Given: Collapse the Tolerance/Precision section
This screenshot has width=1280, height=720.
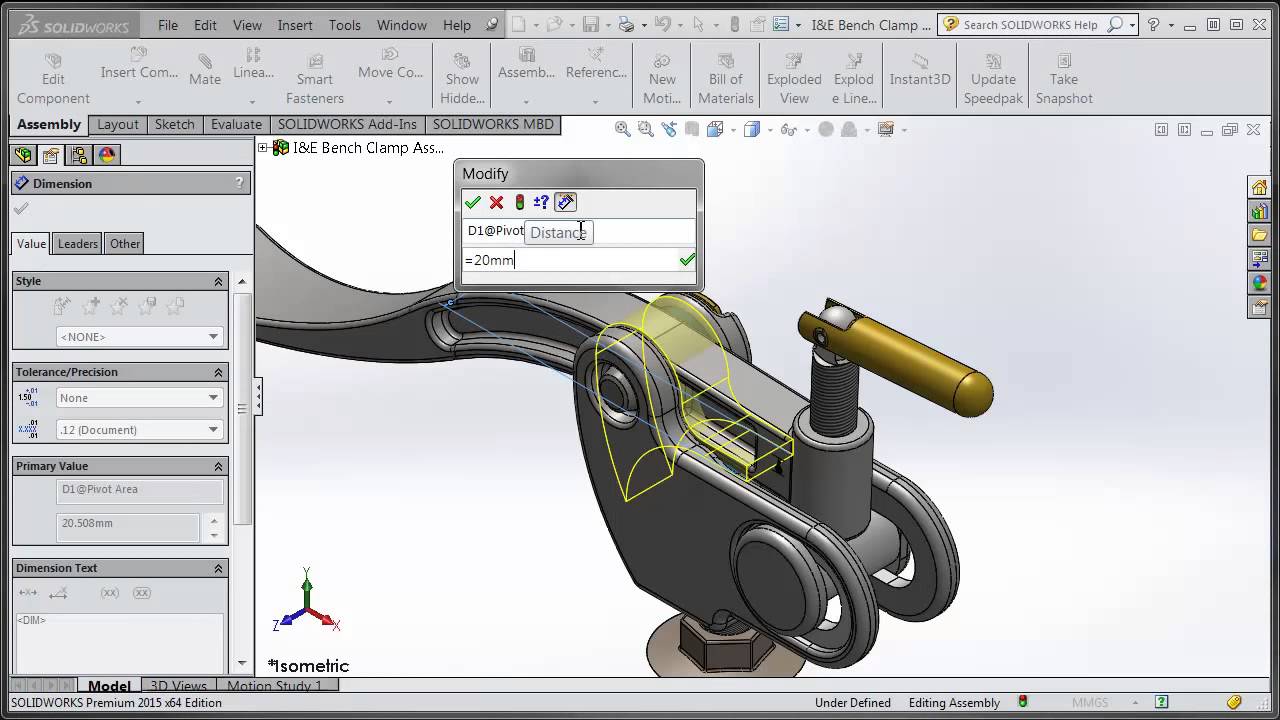Looking at the screenshot, I should tap(218, 372).
